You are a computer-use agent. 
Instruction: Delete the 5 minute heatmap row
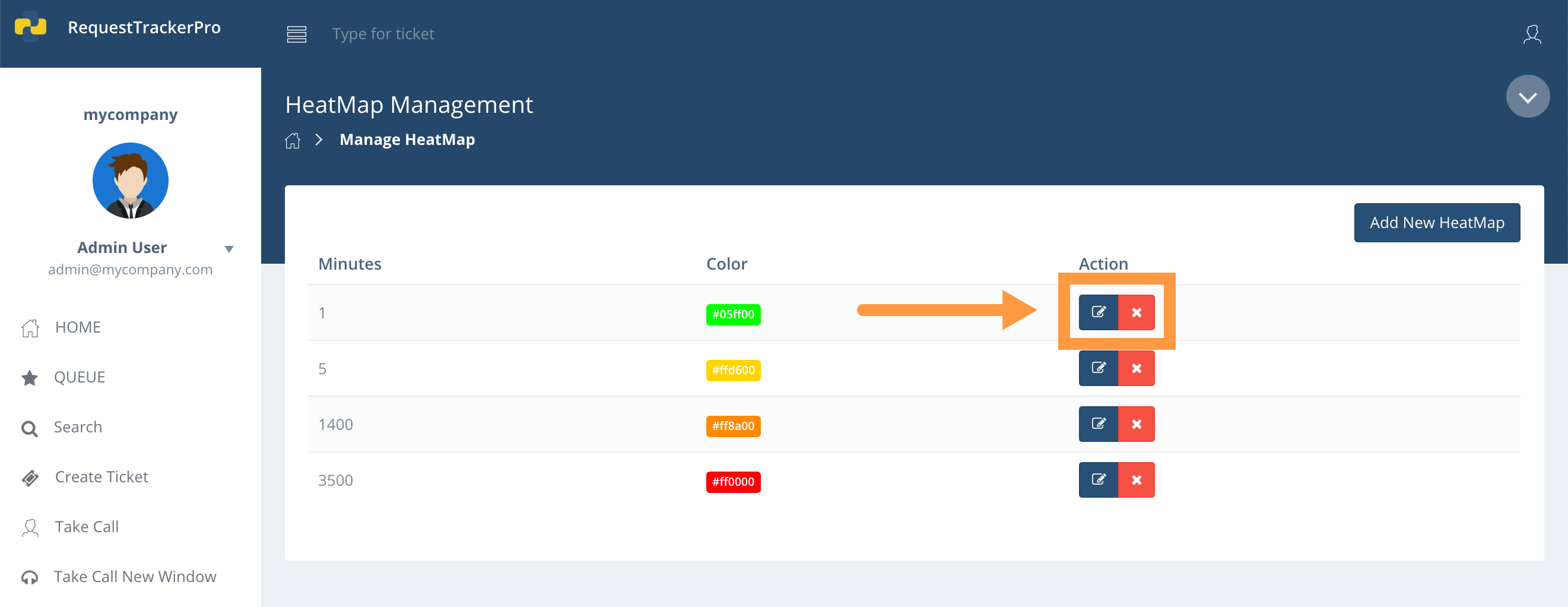[1137, 368]
